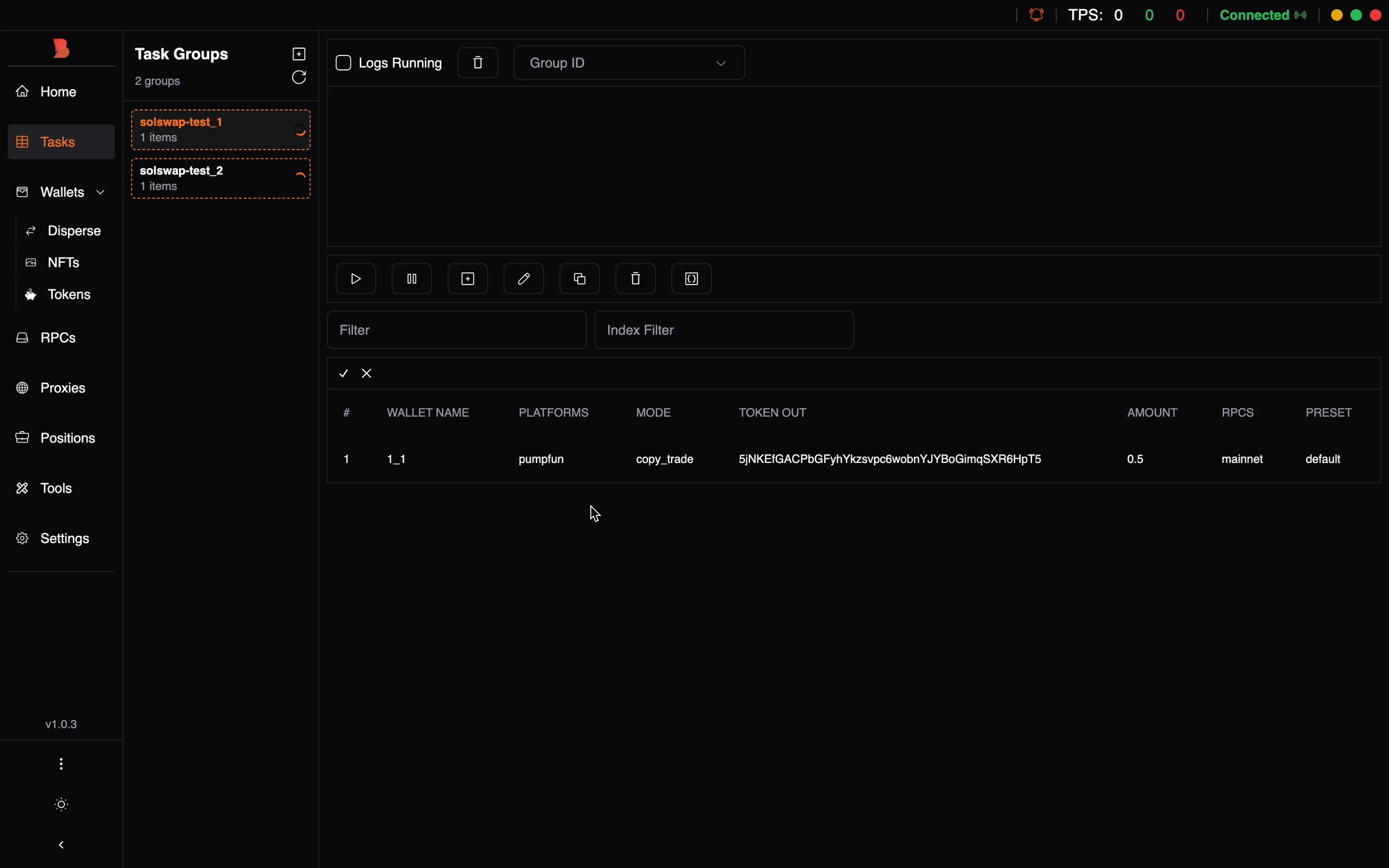
Task: Clear logs with the trash button
Action: [x=477, y=63]
